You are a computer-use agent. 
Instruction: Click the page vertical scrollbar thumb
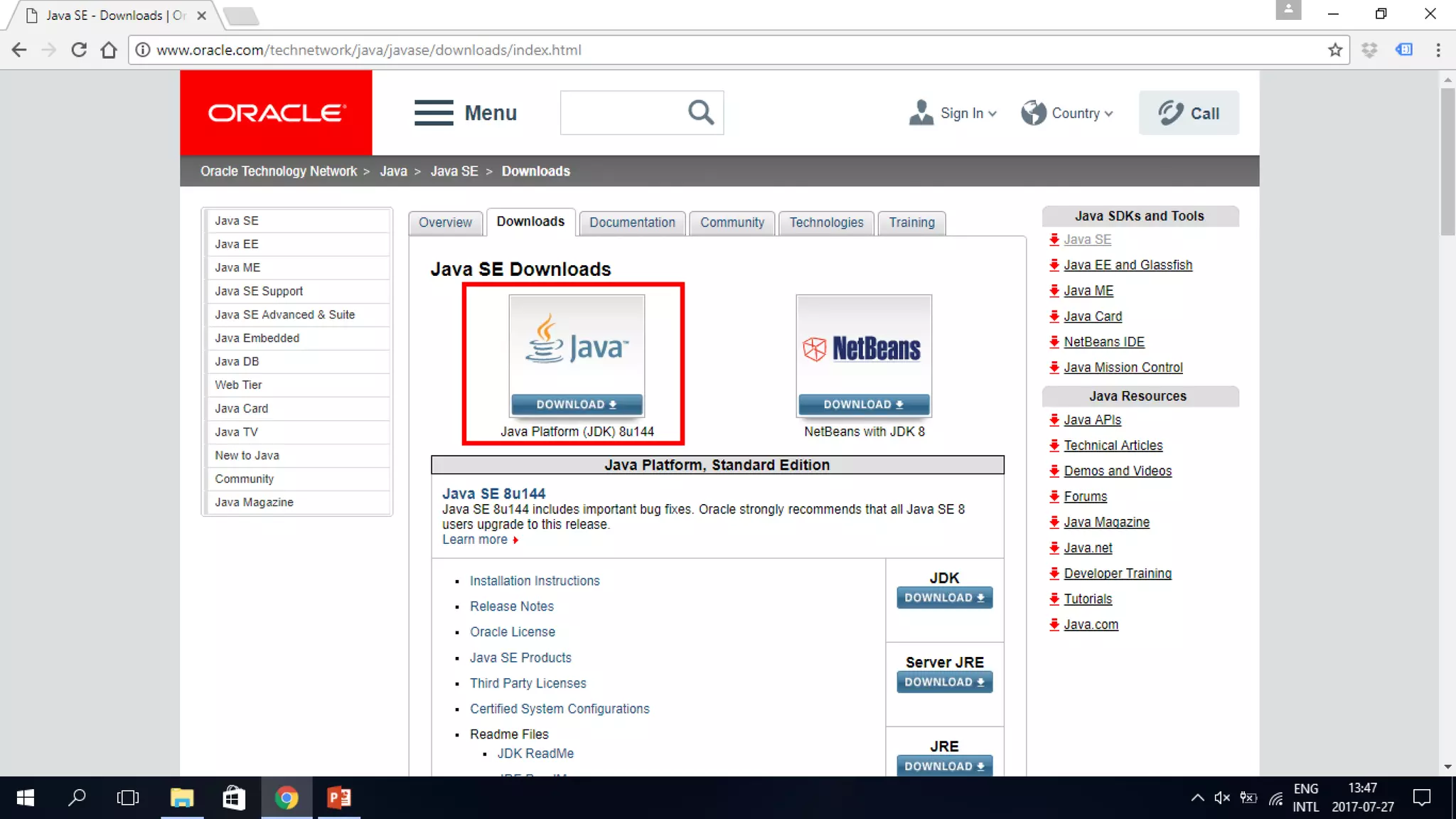point(1447,162)
